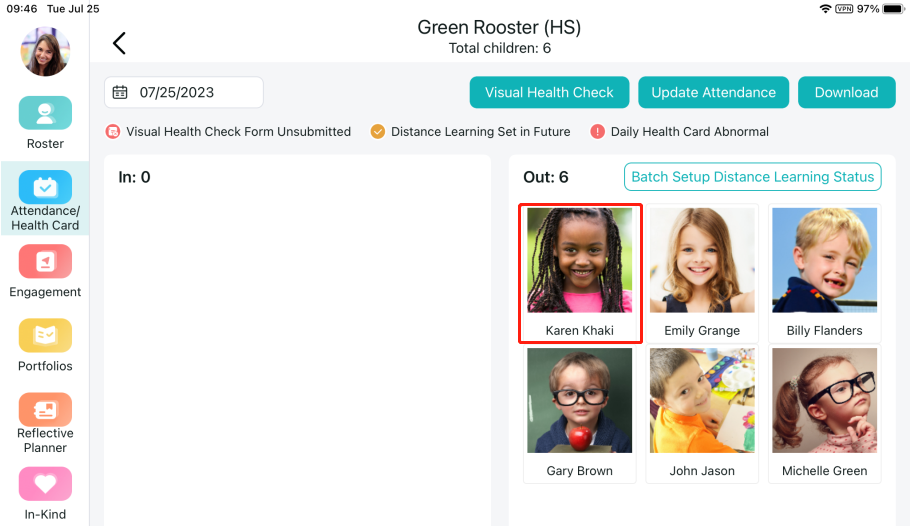Screen dimensions: 910x526
Task: Click Visual Health Check Form Unsubmitted legend icon
Action: click(113, 132)
